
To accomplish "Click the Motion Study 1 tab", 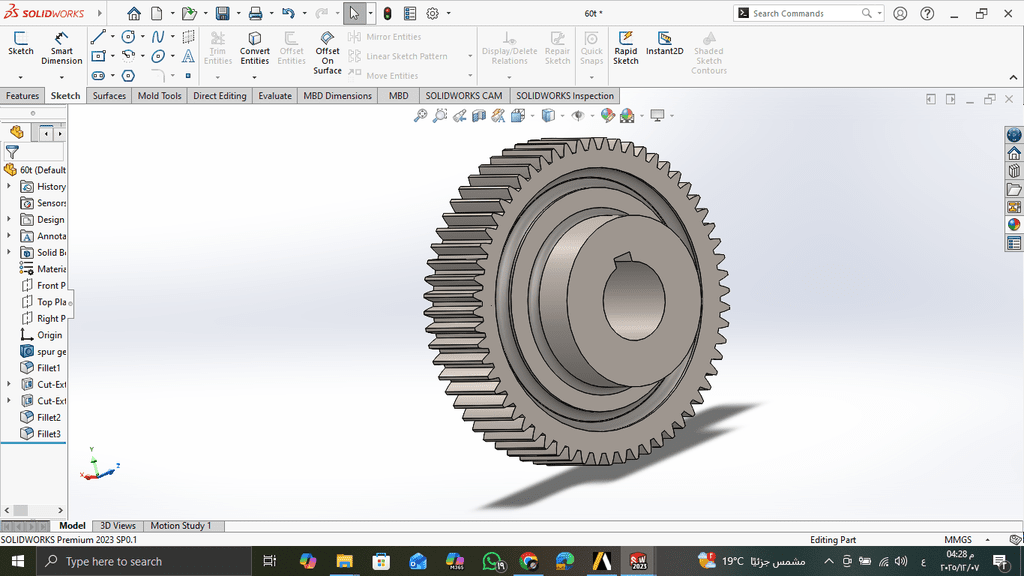I will (x=180, y=526).
